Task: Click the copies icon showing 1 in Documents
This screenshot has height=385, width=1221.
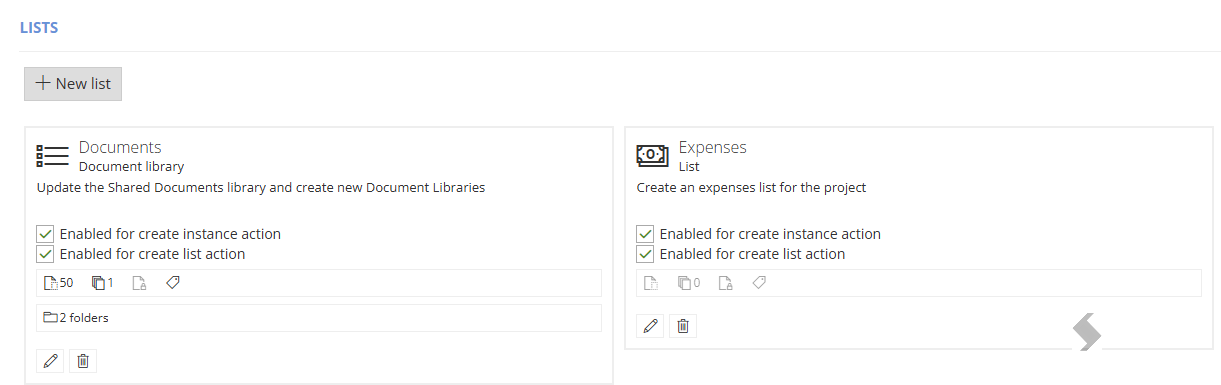Action: tap(102, 283)
